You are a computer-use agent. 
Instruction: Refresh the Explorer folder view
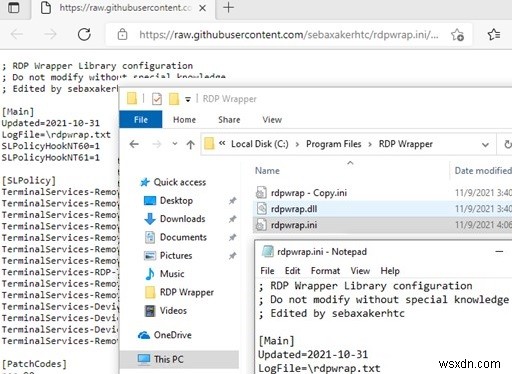(x=507, y=144)
